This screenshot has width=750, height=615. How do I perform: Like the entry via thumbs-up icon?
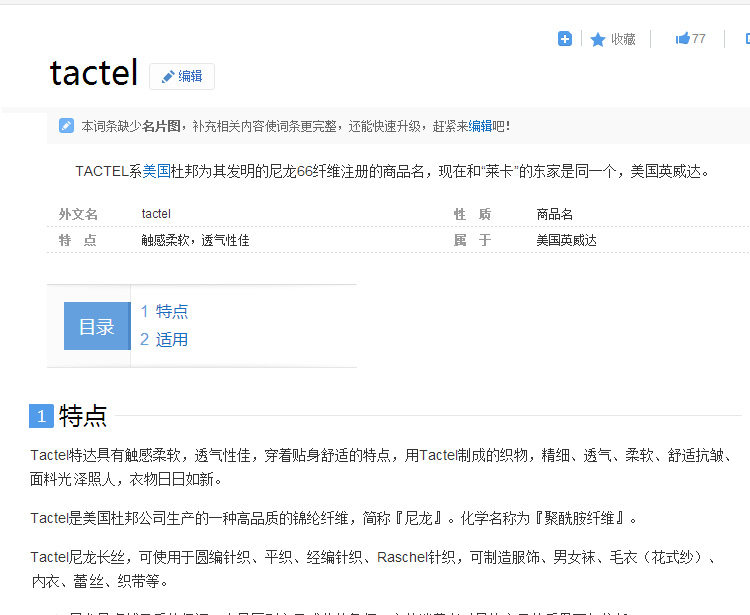(x=683, y=39)
